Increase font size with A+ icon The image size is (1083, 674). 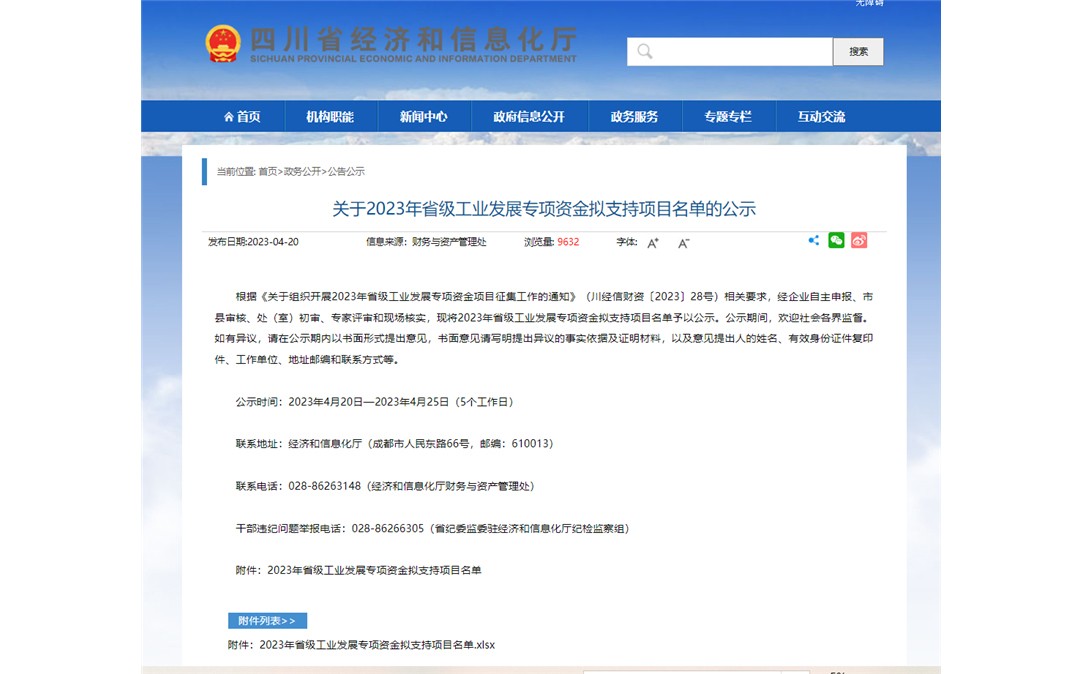point(653,243)
